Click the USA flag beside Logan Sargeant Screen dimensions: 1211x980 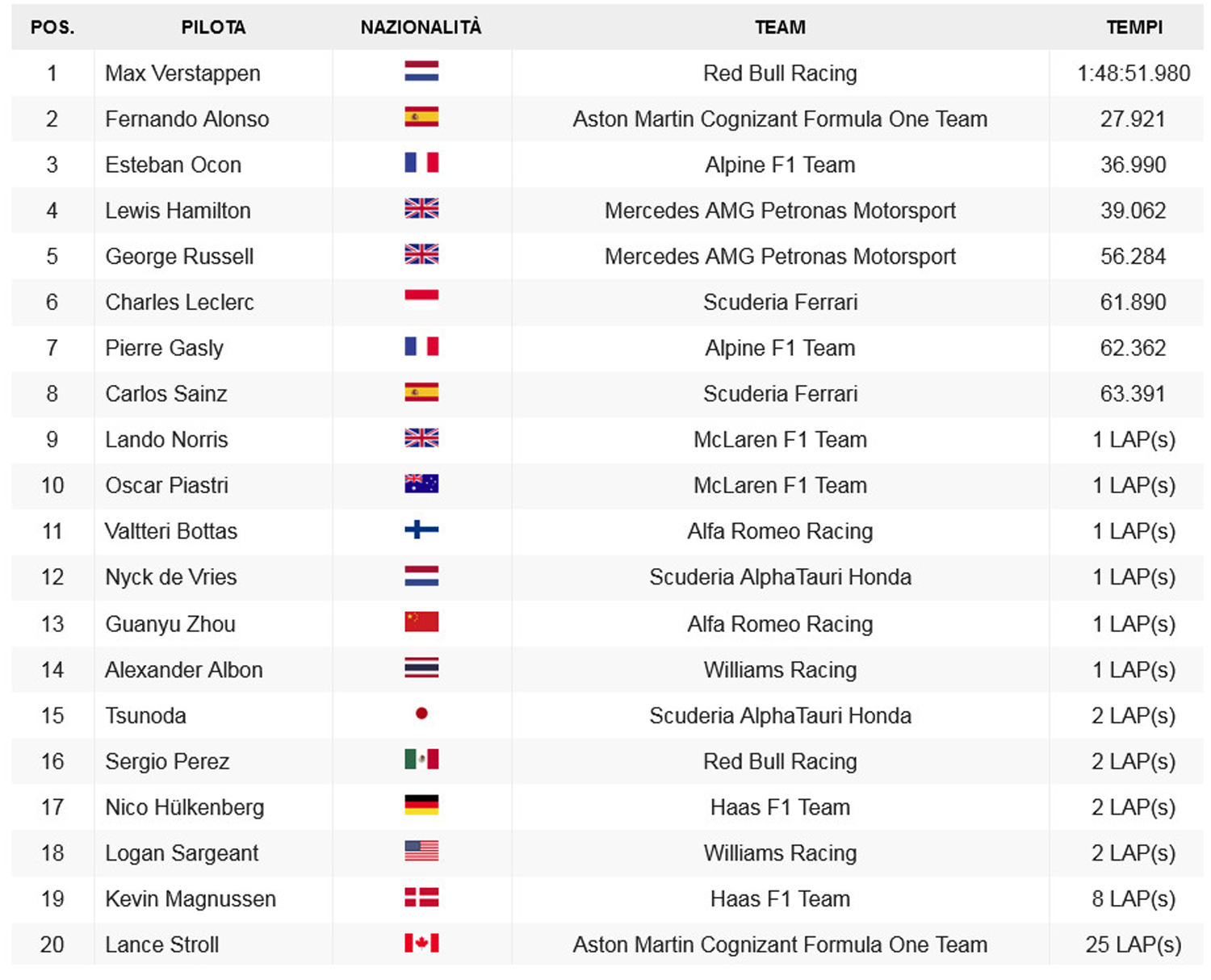(421, 851)
